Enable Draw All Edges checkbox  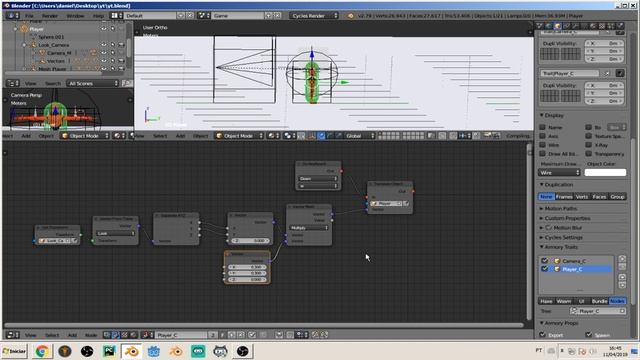coord(542,153)
